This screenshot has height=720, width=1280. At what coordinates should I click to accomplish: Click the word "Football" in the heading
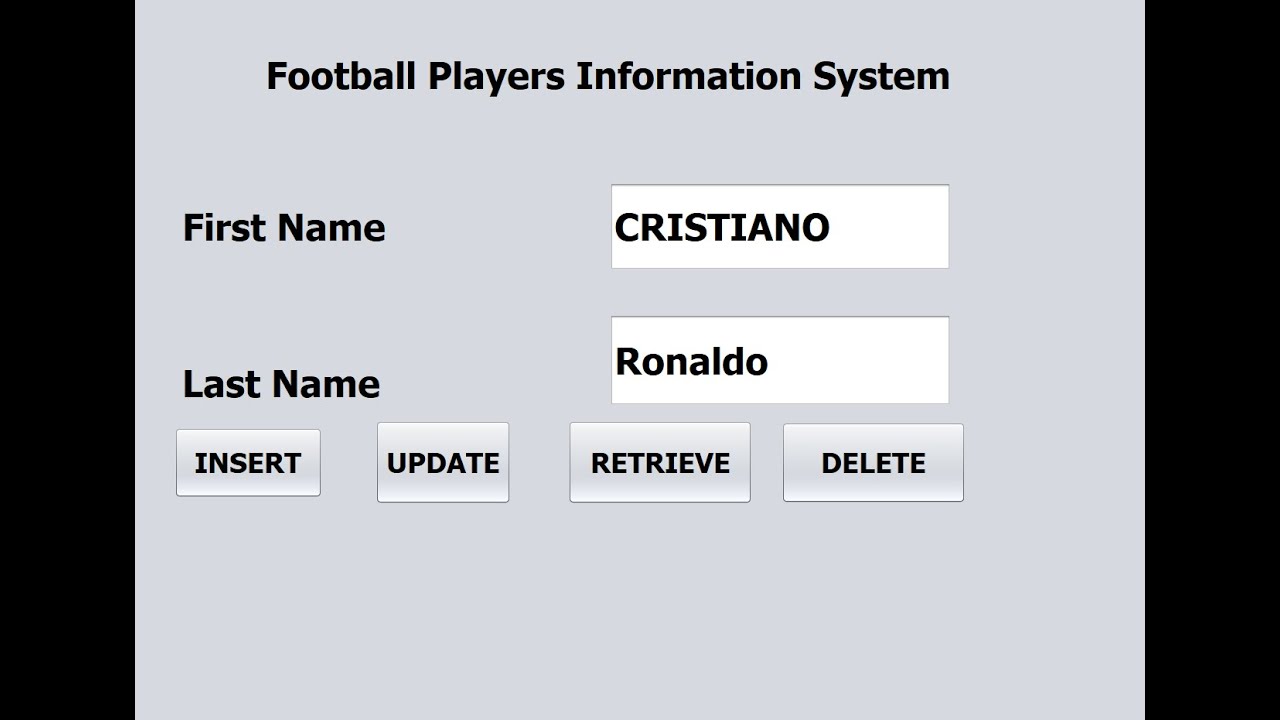(x=340, y=76)
